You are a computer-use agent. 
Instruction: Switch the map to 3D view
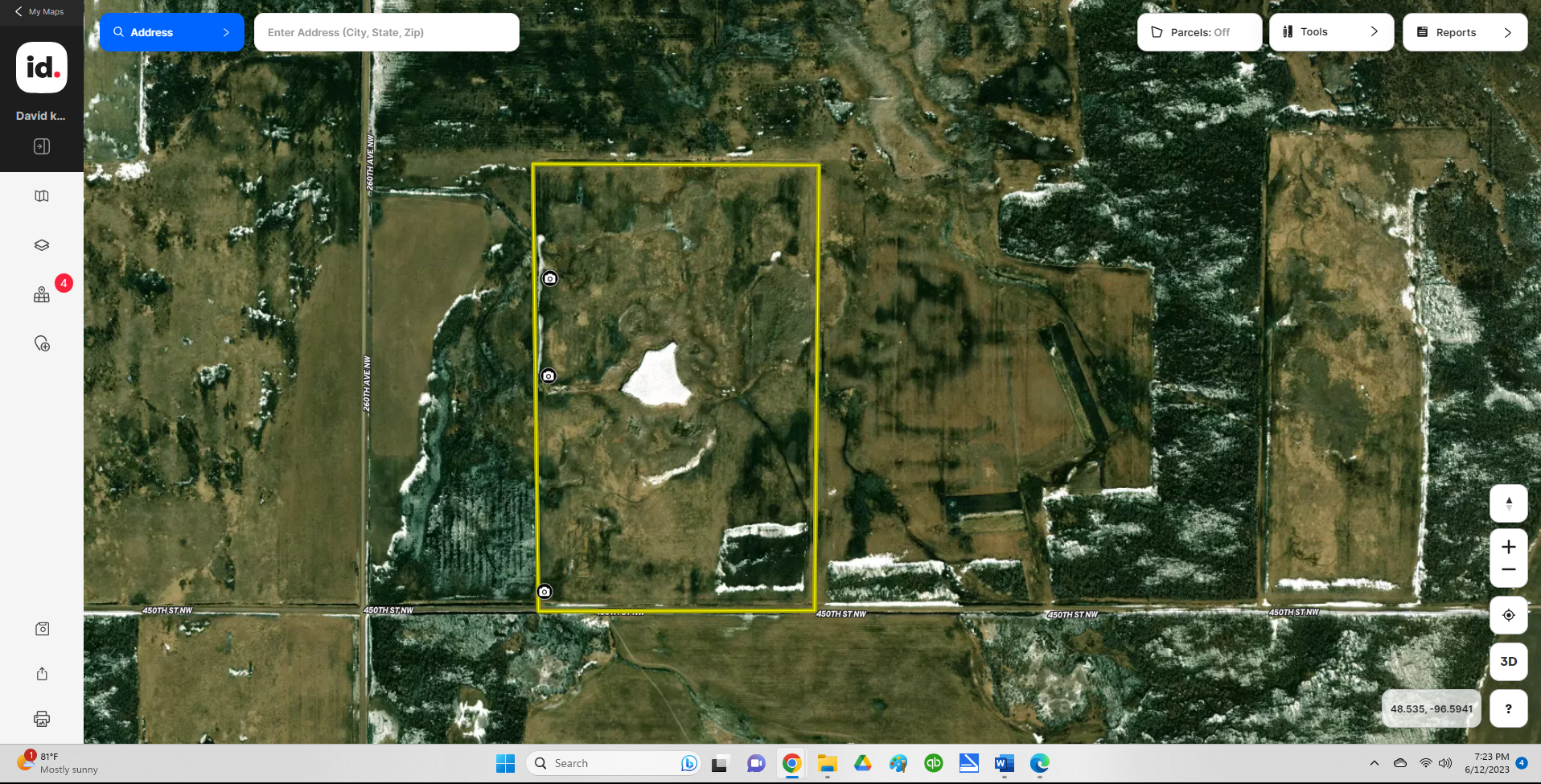coord(1508,662)
